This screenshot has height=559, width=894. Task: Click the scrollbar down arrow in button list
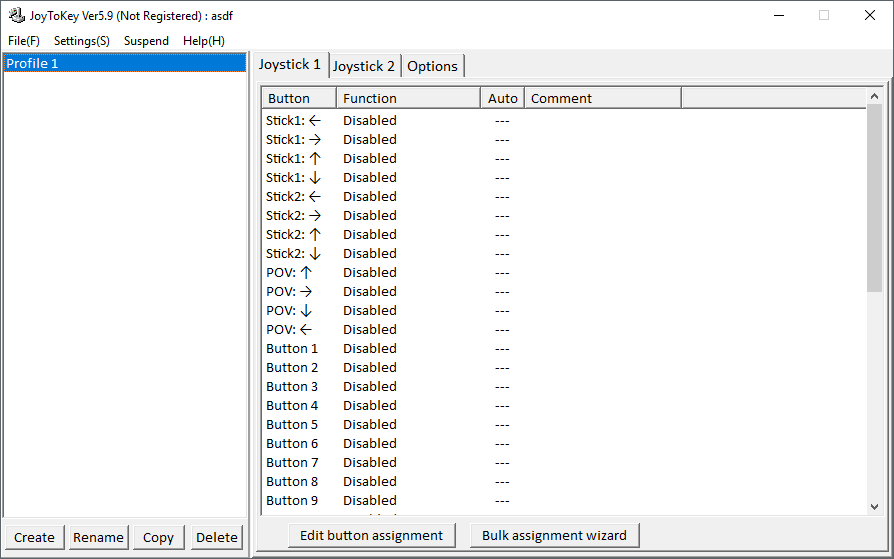pyautogui.click(x=874, y=507)
